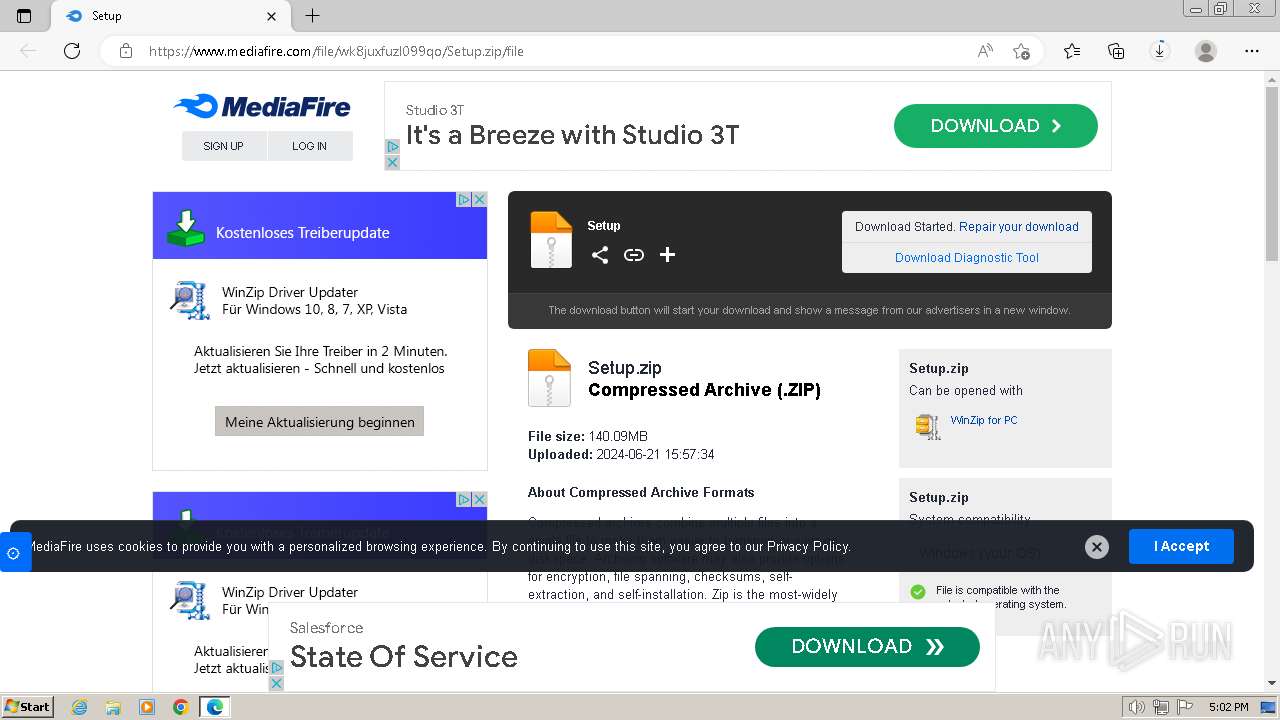
Task: Close the top WinZip ad with X
Action: [480, 199]
